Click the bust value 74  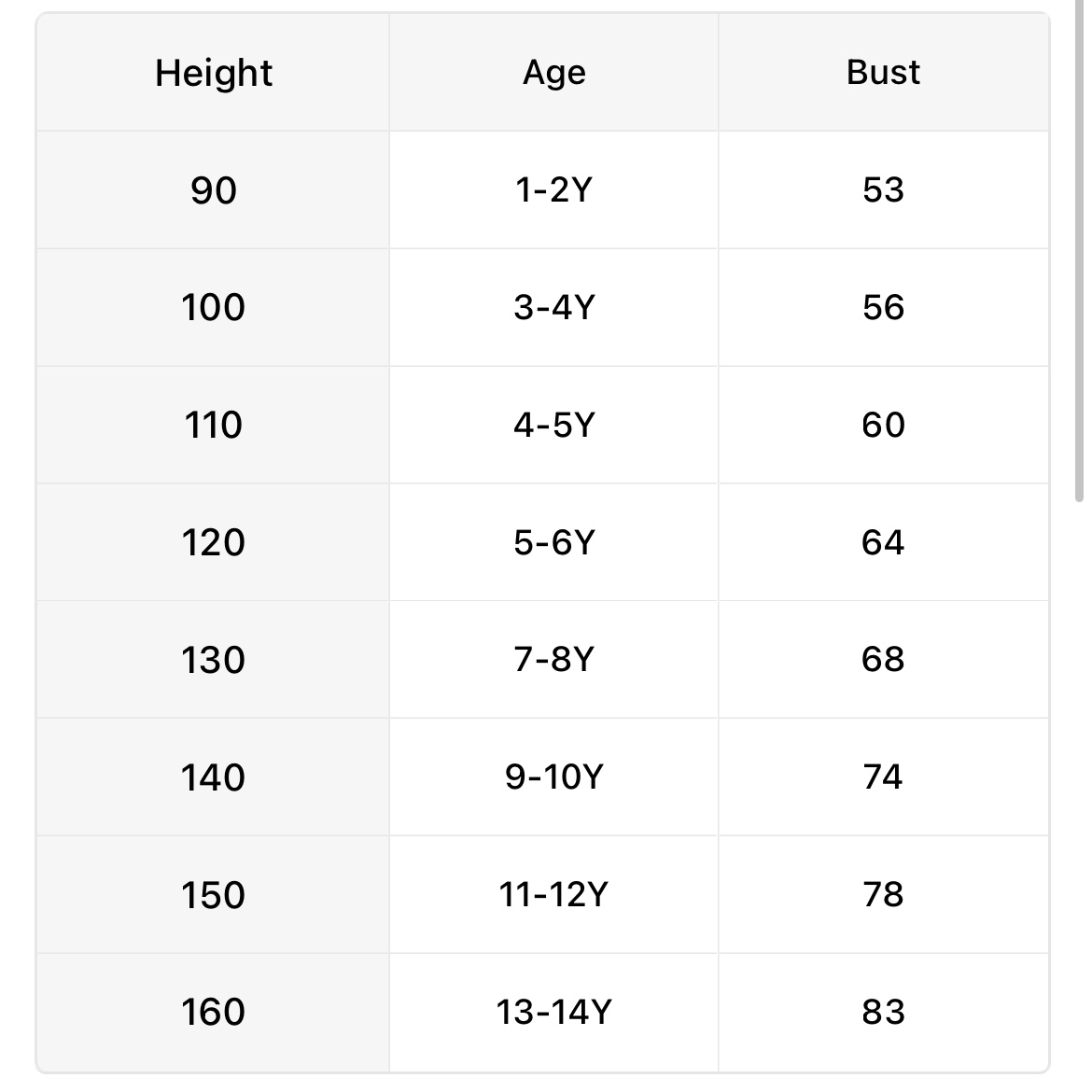click(883, 777)
